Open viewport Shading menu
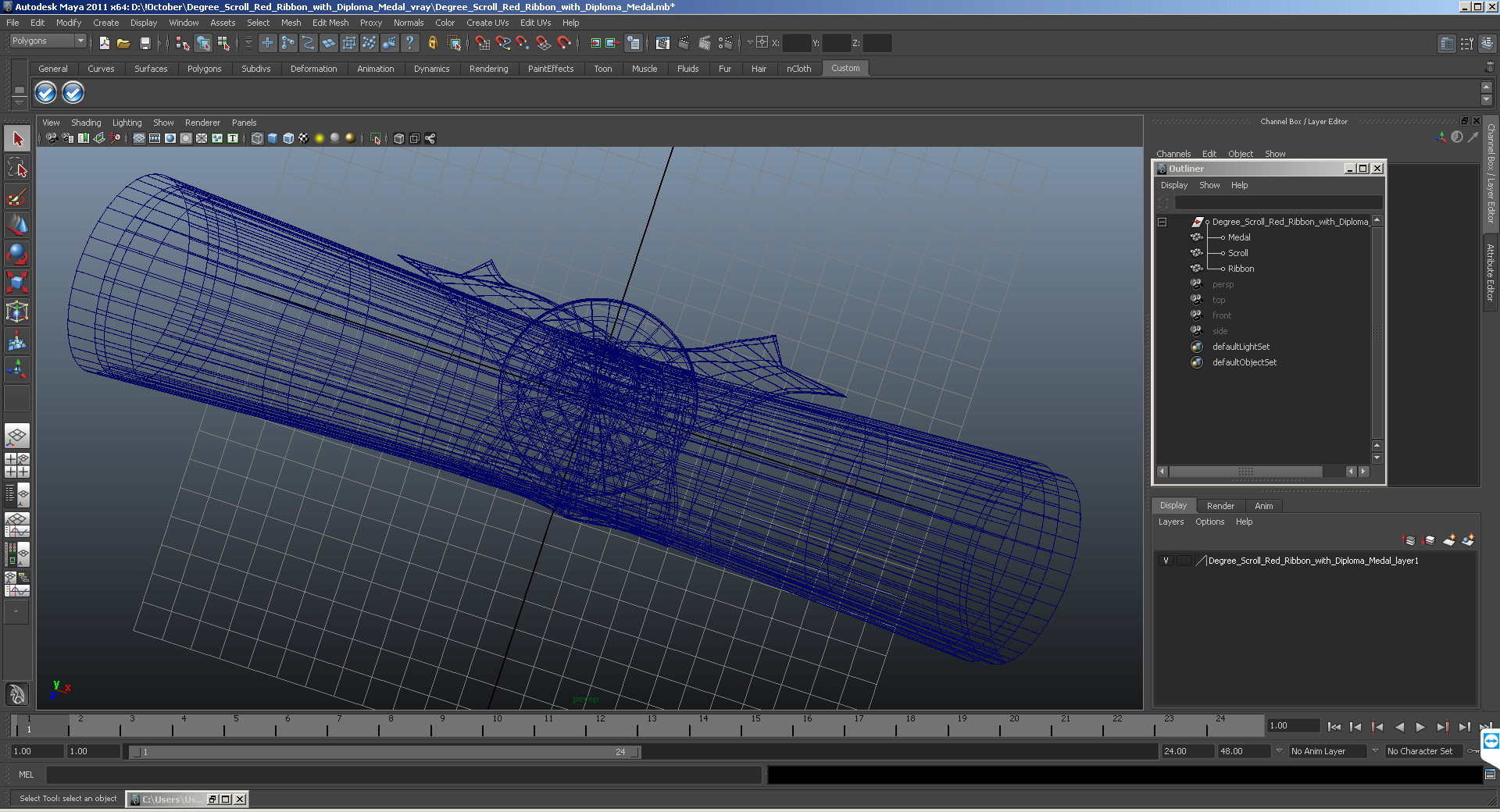This screenshot has width=1500, height=812. pyautogui.click(x=86, y=123)
